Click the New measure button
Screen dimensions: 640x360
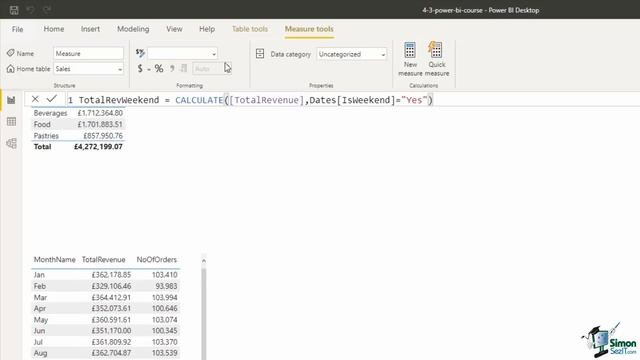(410, 59)
